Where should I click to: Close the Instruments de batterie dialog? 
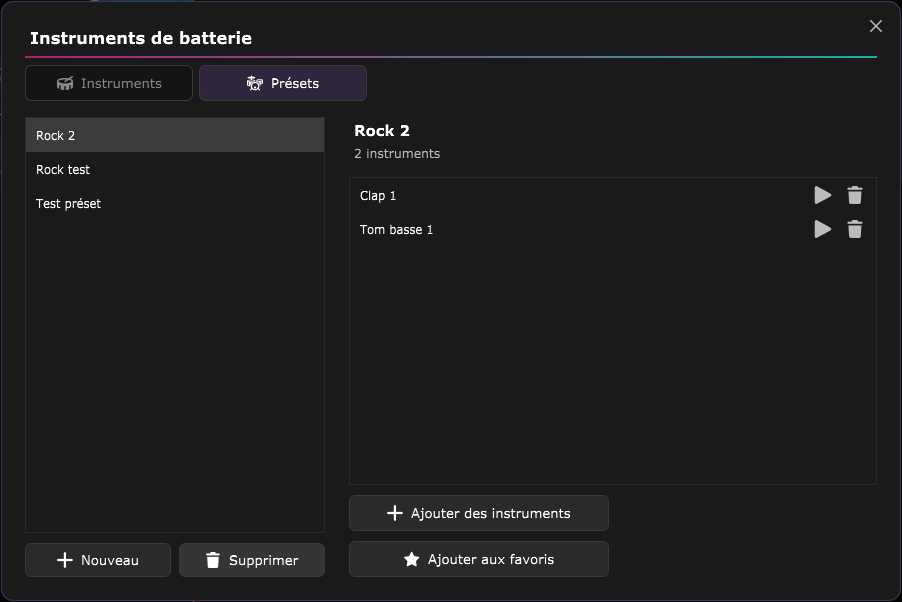876,26
